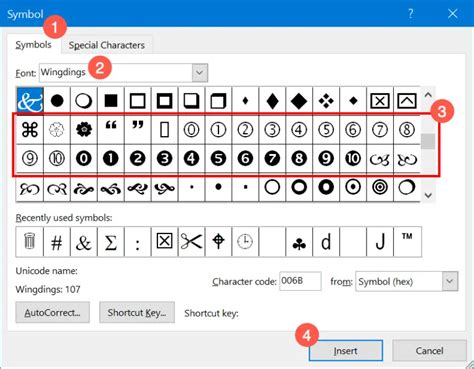Pick the hash sign recently used symbol
This screenshot has width=474, height=369.
(57, 242)
